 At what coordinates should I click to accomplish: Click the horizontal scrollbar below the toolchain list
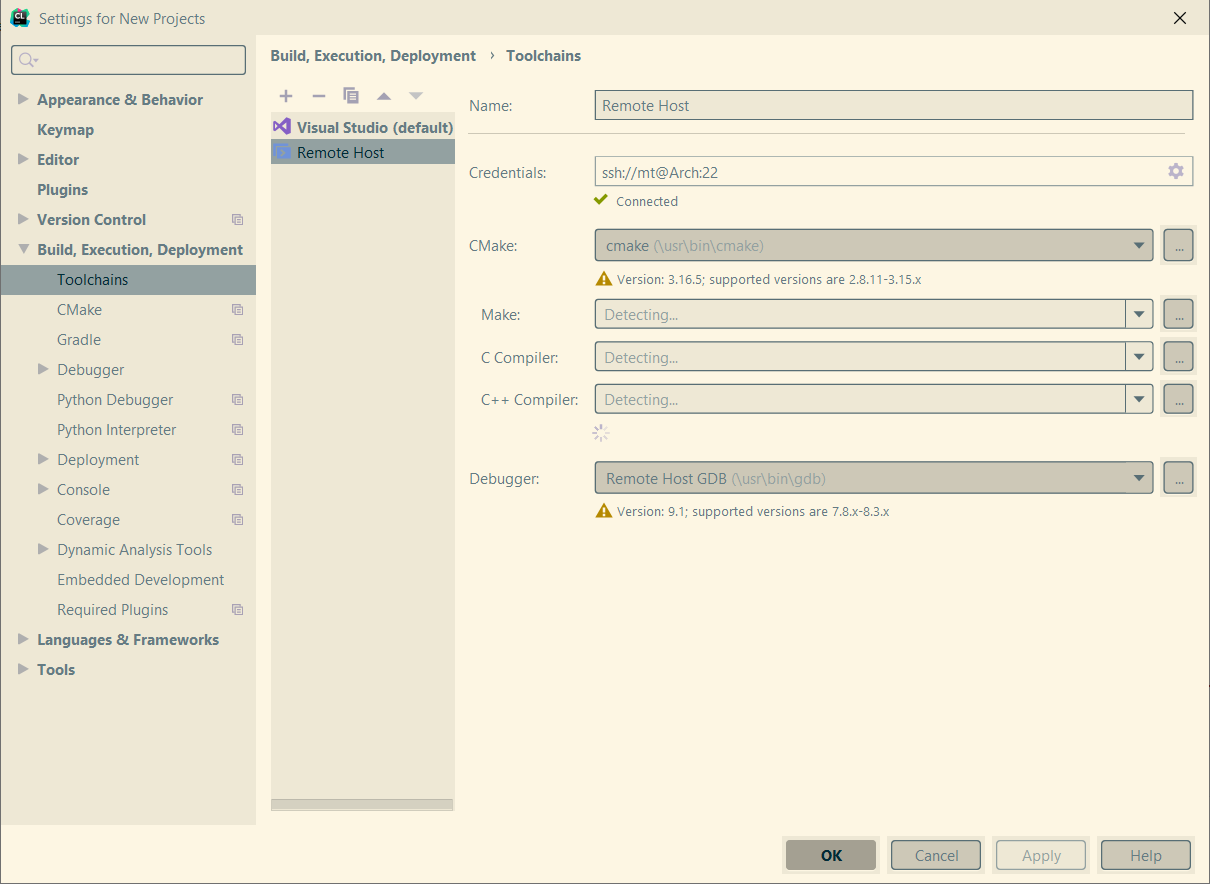click(362, 803)
